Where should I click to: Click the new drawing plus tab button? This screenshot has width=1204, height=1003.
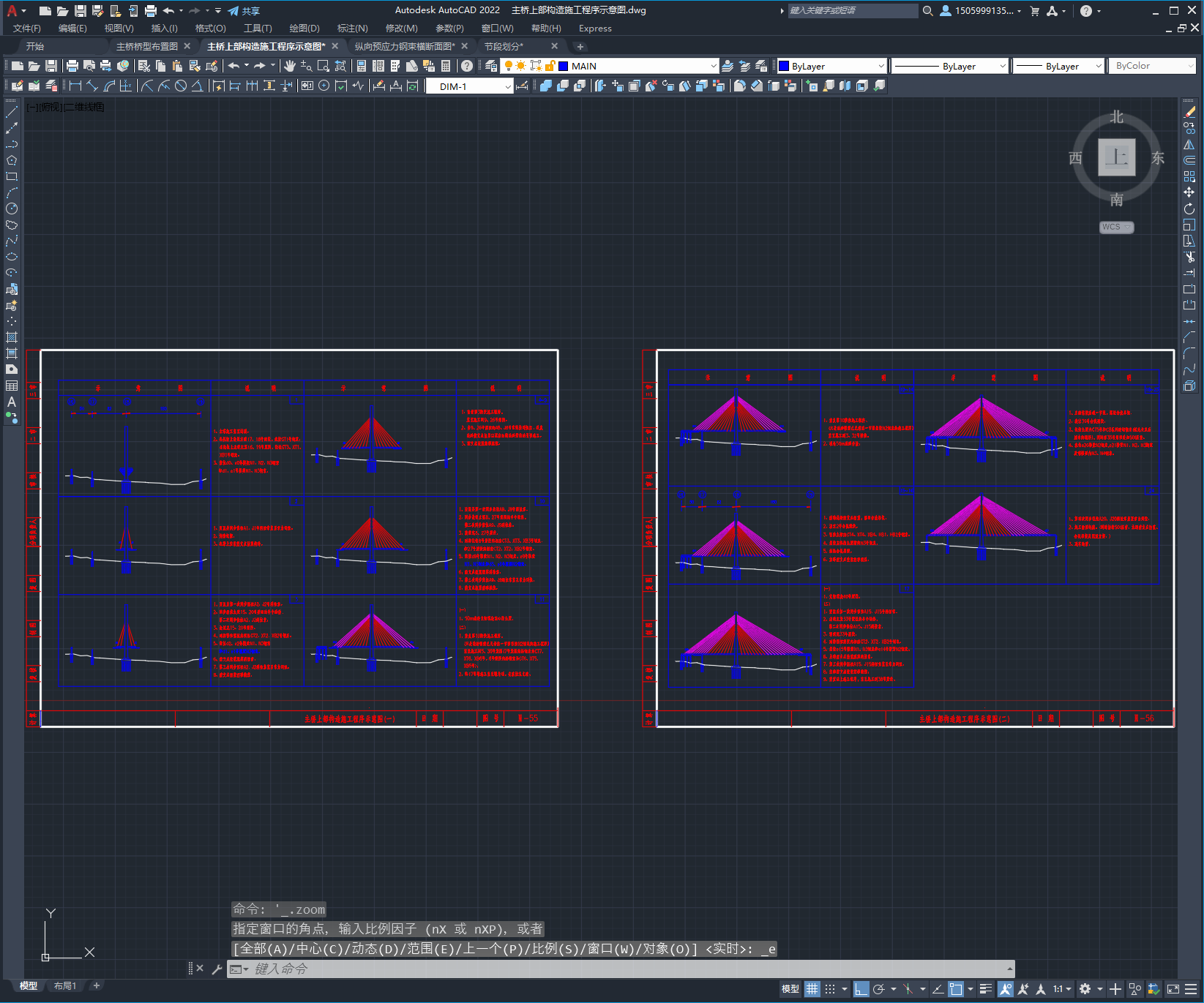[x=580, y=47]
